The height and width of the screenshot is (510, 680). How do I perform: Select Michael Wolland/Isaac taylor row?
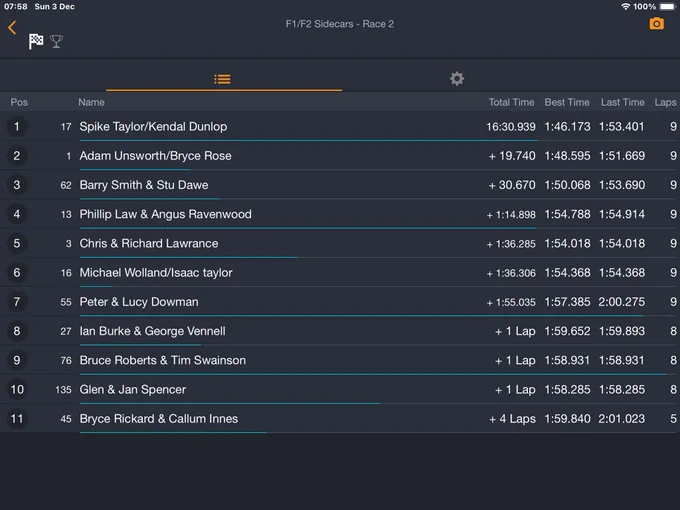pos(340,272)
